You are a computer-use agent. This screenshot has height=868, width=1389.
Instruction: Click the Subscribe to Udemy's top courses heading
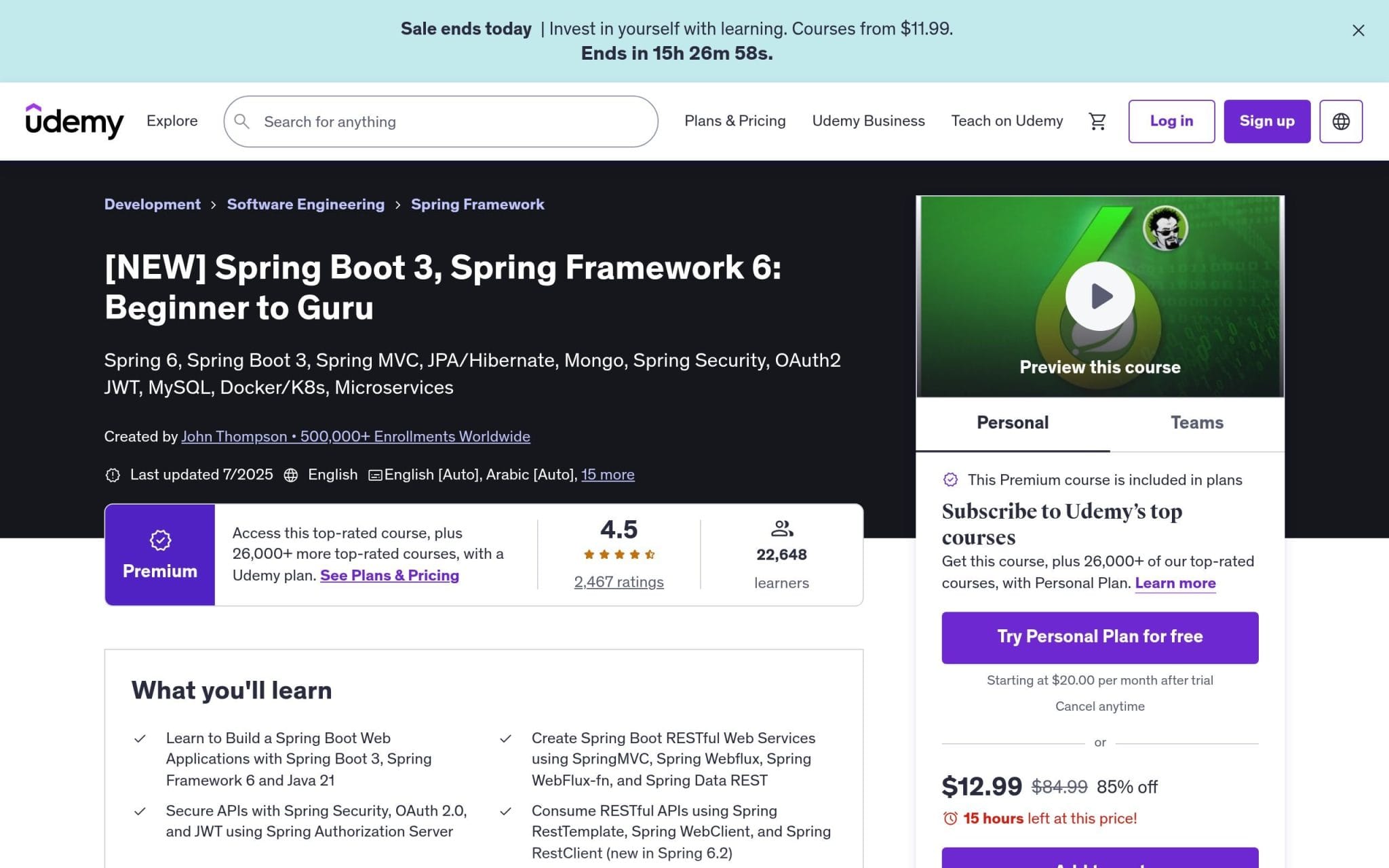(1062, 524)
